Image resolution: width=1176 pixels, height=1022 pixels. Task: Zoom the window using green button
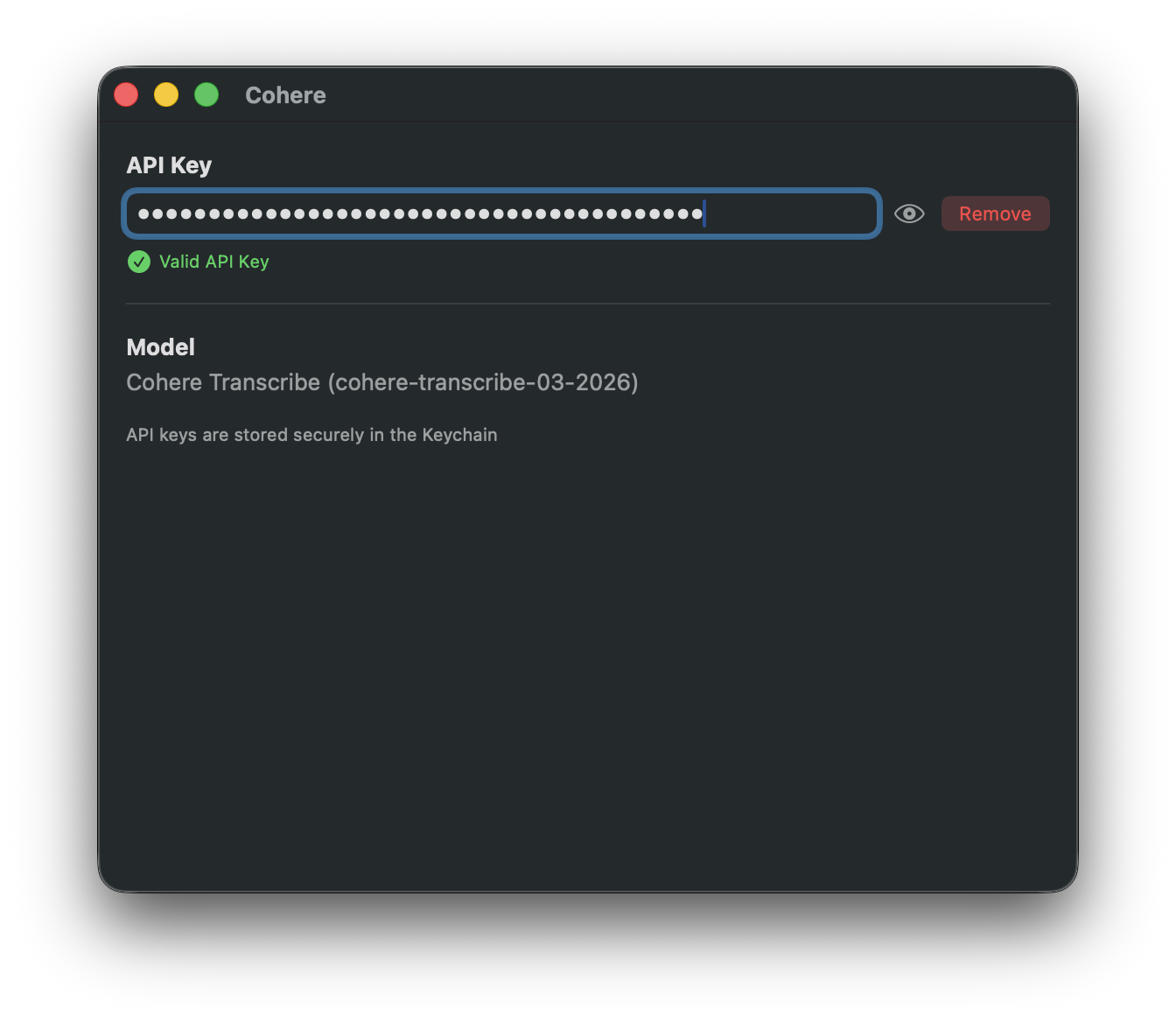click(206, 94)
